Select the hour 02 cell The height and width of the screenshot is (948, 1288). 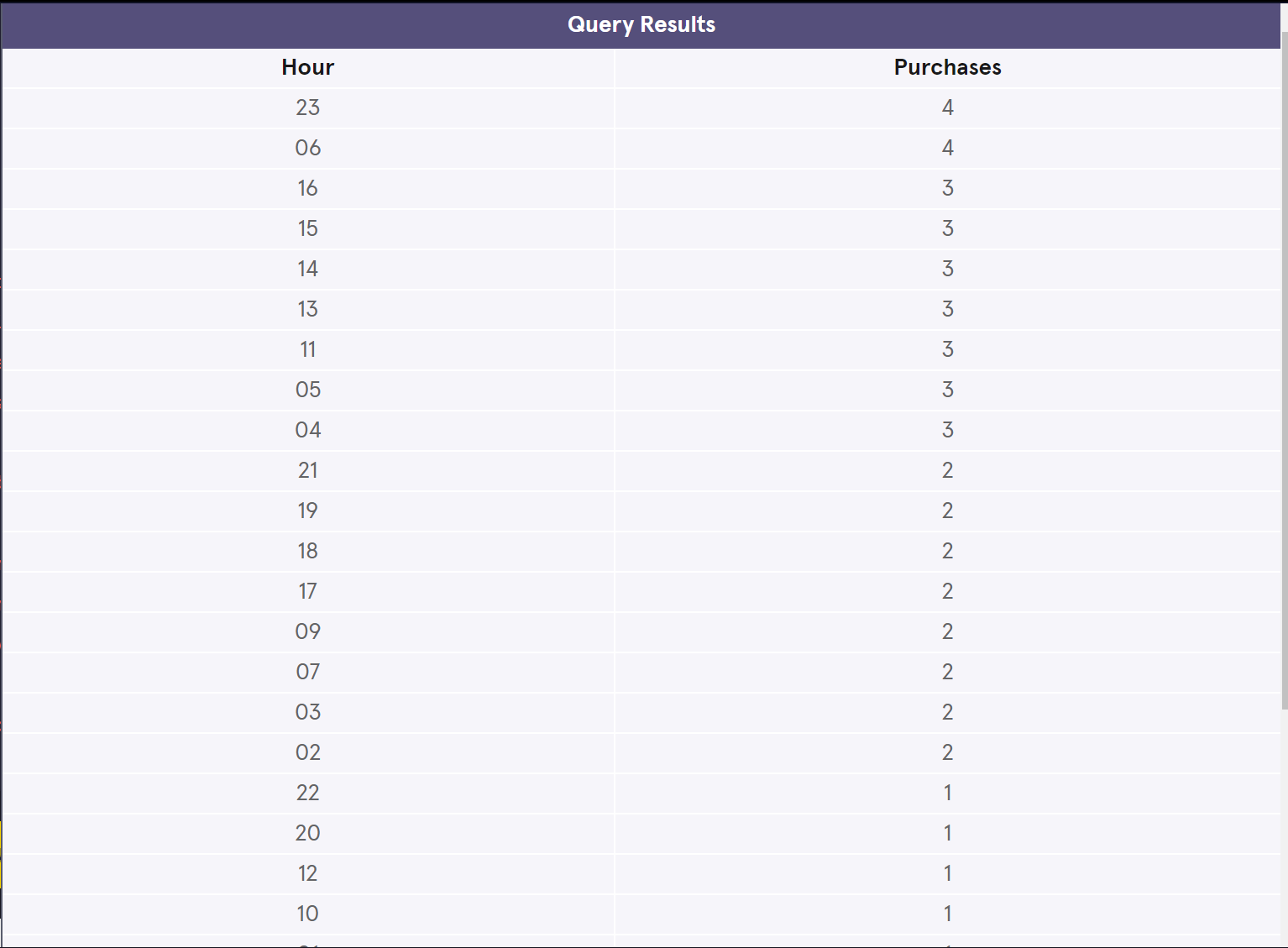pos(307,753)
